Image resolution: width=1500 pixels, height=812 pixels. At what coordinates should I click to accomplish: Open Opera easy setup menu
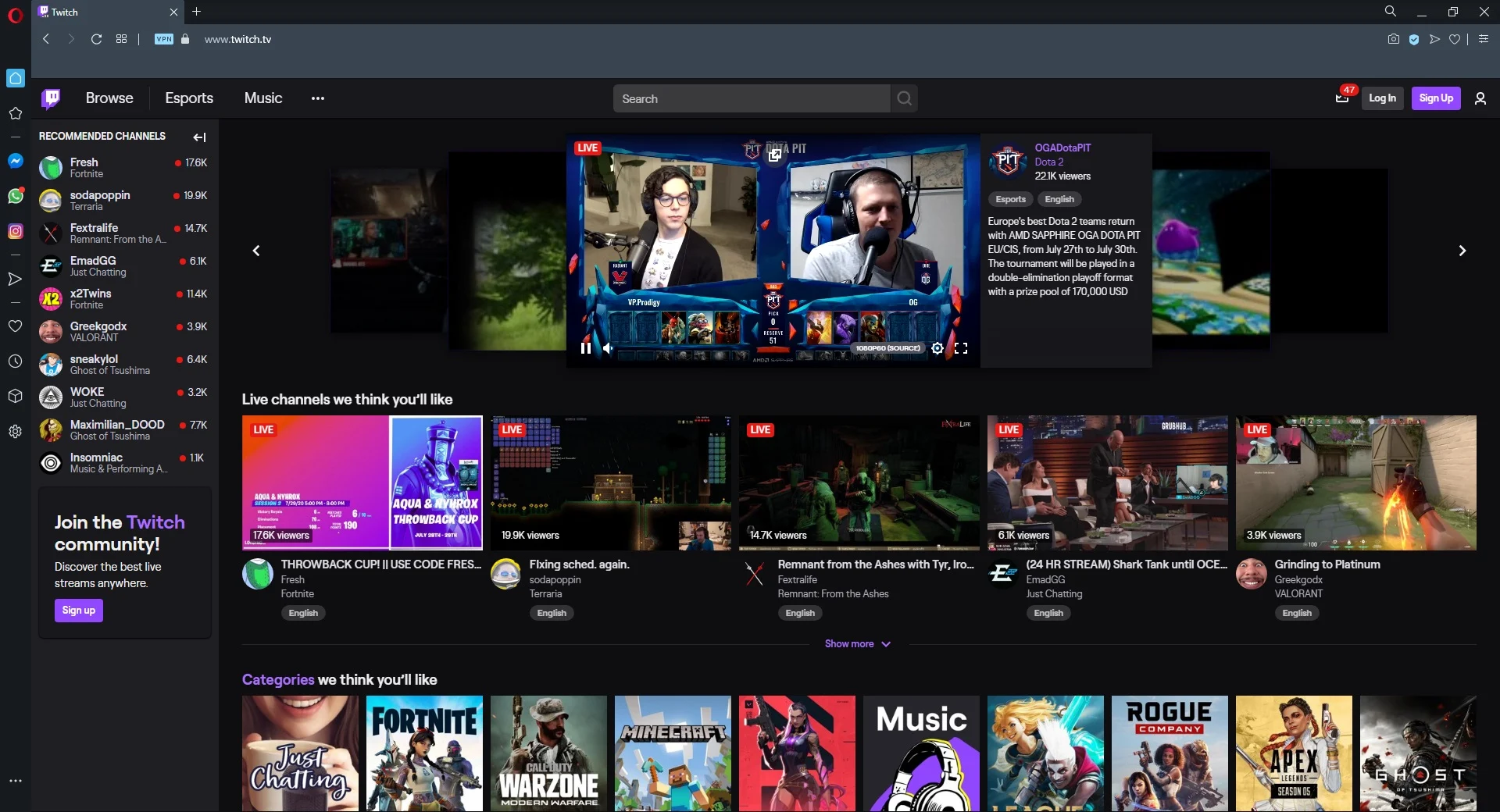1484,39
